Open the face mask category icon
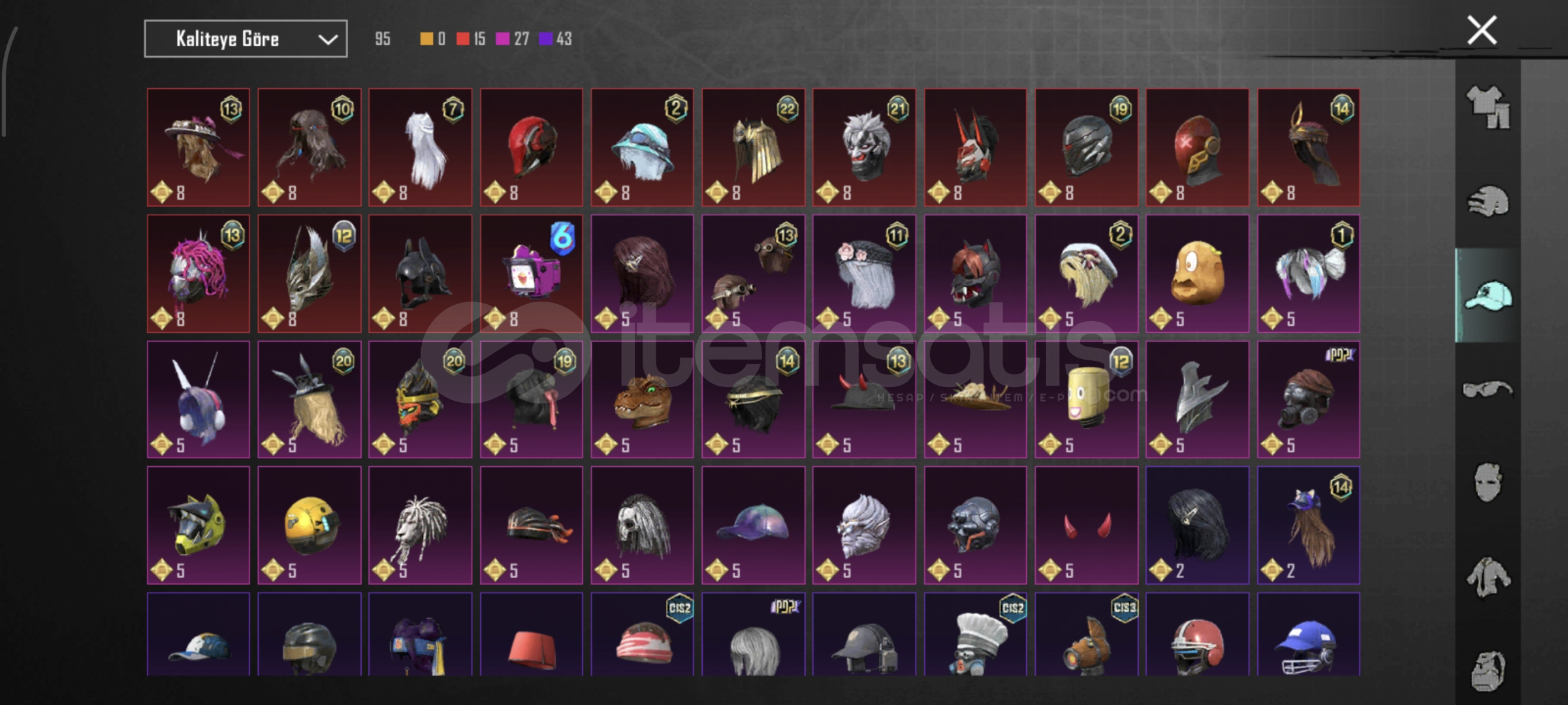The width and height of the screenshot is (1568, 705). coord(1488,482)
